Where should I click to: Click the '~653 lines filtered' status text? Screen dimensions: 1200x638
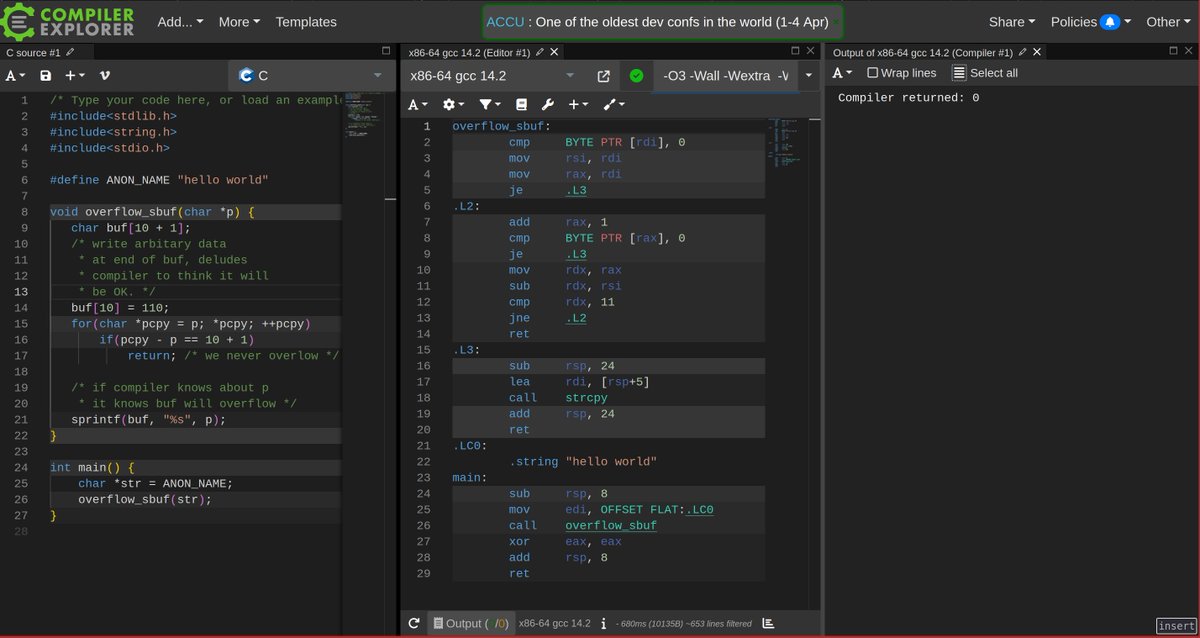coord(702,624)
